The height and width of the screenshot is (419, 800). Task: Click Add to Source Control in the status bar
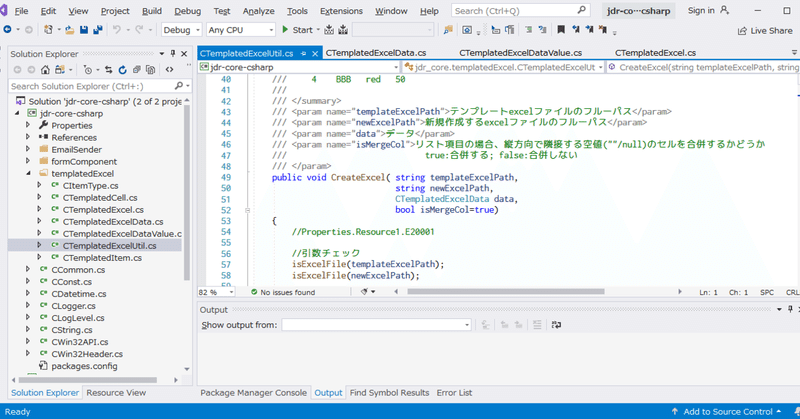(727, 411)
